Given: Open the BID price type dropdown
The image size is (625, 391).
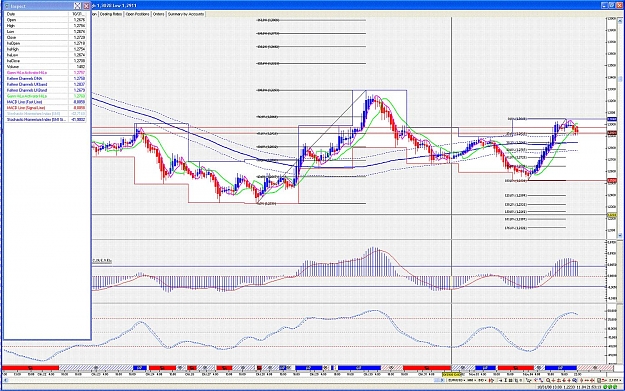Looking at the screenshot, I should coord(482,380).
